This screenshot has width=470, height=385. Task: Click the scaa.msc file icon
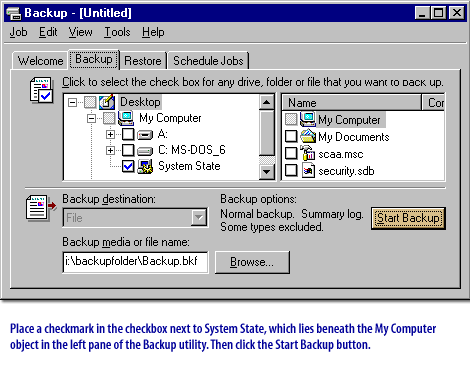pyautogui.click(x=307, y=153)
